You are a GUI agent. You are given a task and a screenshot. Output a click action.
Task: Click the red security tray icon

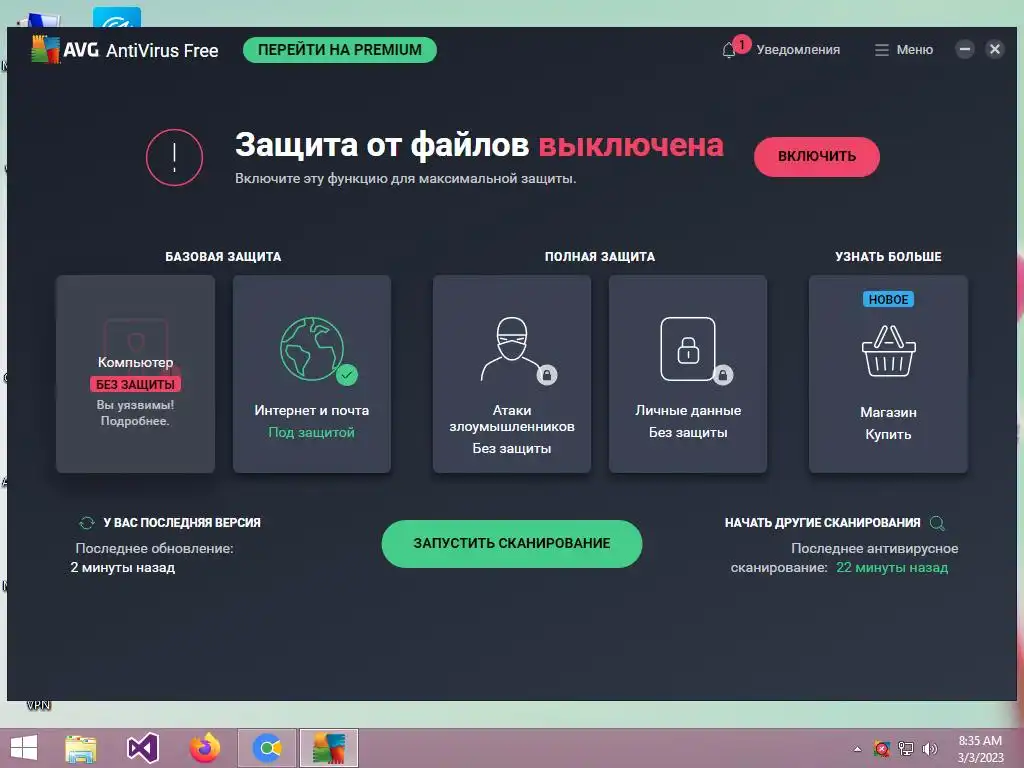(882, 749)
